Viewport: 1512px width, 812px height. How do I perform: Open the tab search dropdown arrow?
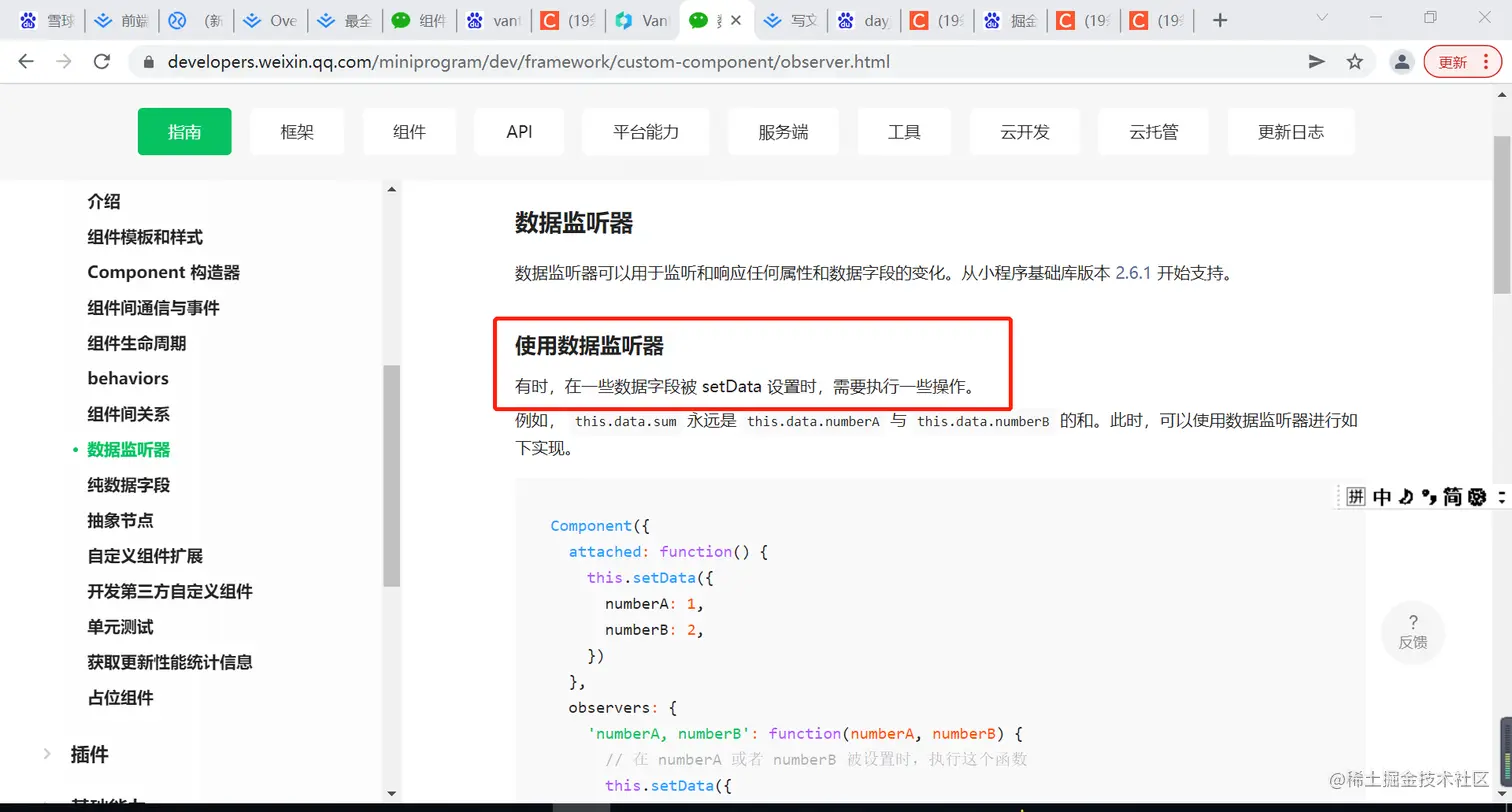click(1322, 18)
